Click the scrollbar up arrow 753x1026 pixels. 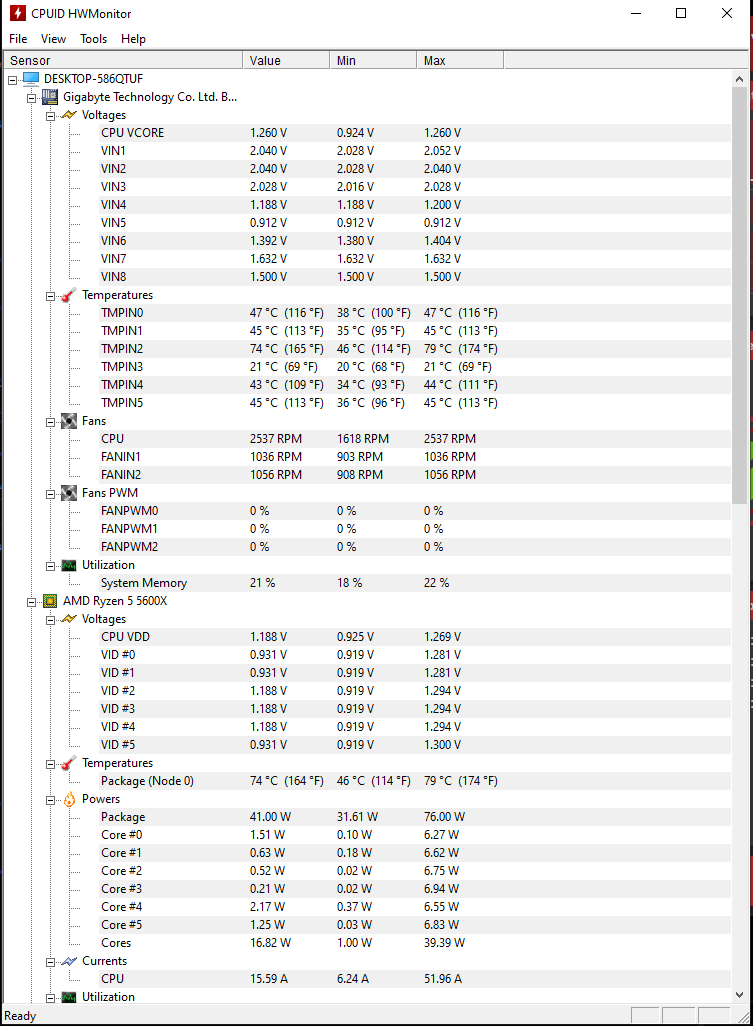pyautogui.click(x=739, y=79)
